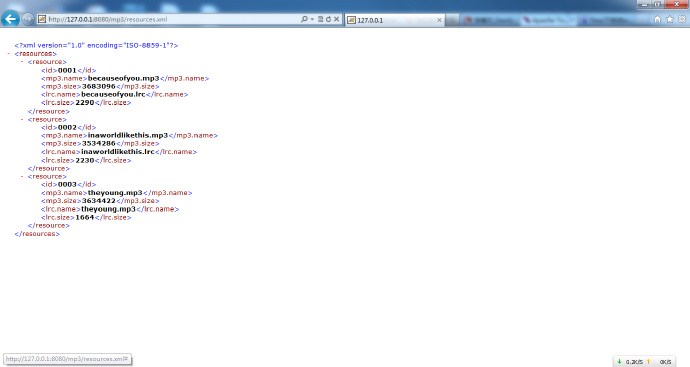Click the xml version declaration line
Screen dimensions: 690x367
click(x=96, y=45)
